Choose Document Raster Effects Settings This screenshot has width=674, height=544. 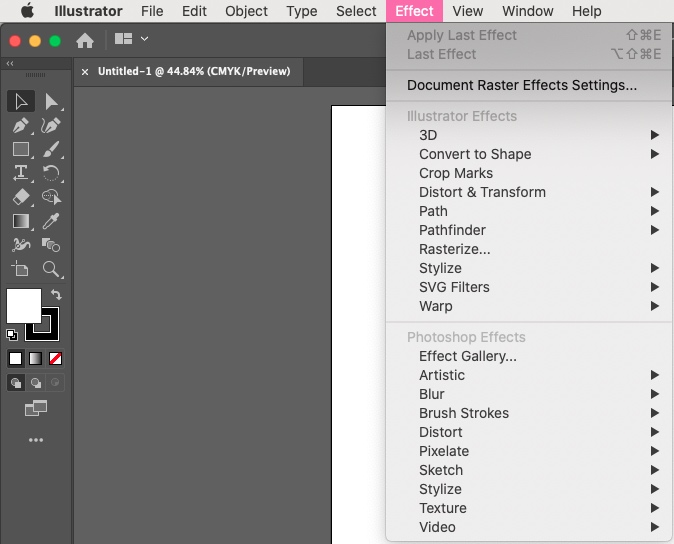pyautogui.click(x=529, y=85)
